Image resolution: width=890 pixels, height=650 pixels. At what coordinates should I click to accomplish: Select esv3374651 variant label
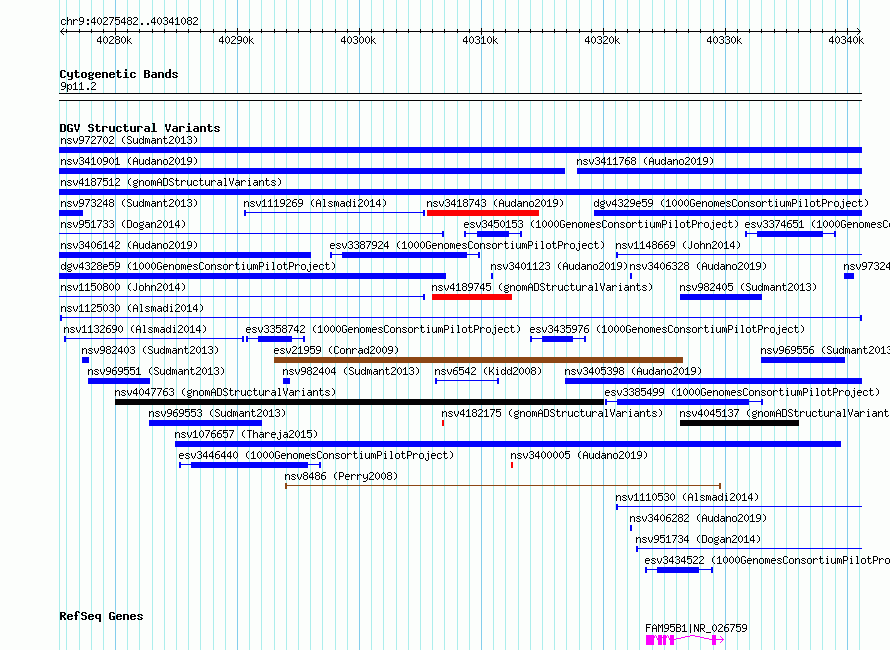(x=817, y=224)
